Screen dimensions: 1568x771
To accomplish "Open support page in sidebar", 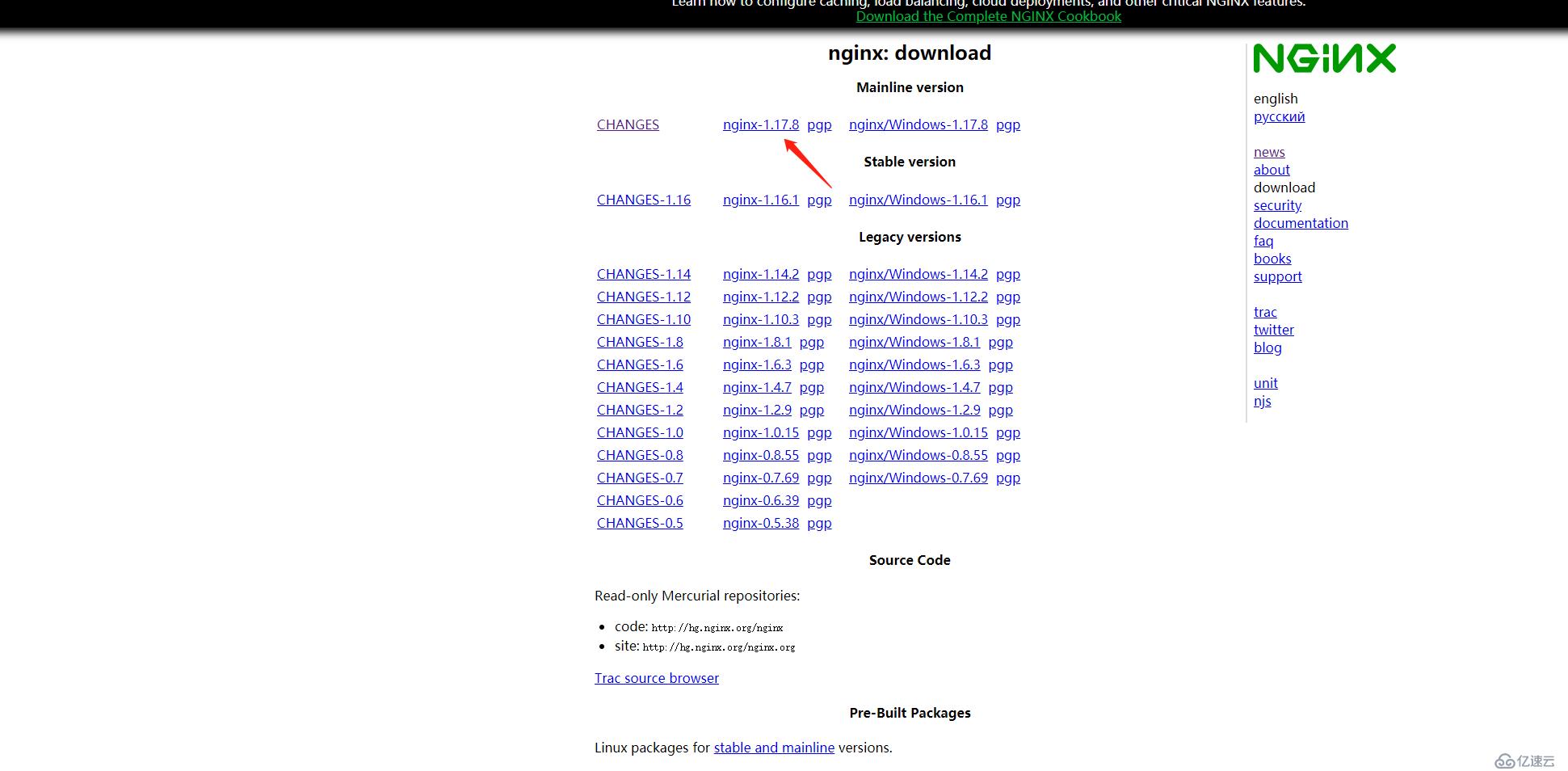I will point(1277,276).
